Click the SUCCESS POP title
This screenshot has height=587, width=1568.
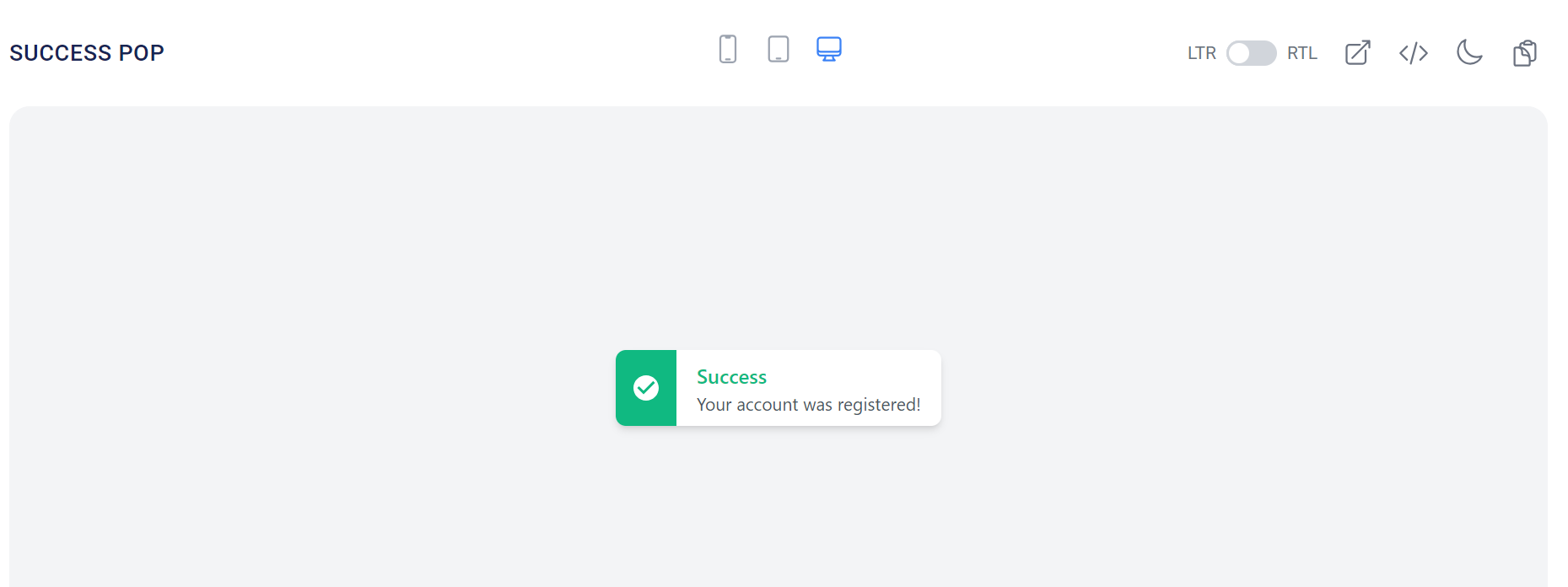[87, 53]
